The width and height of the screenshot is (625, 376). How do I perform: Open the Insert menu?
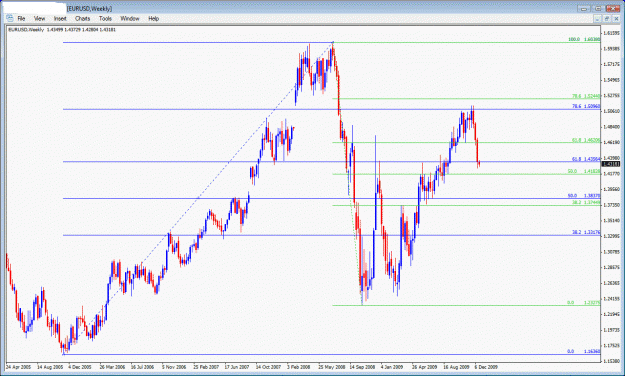tap(60, 18)
